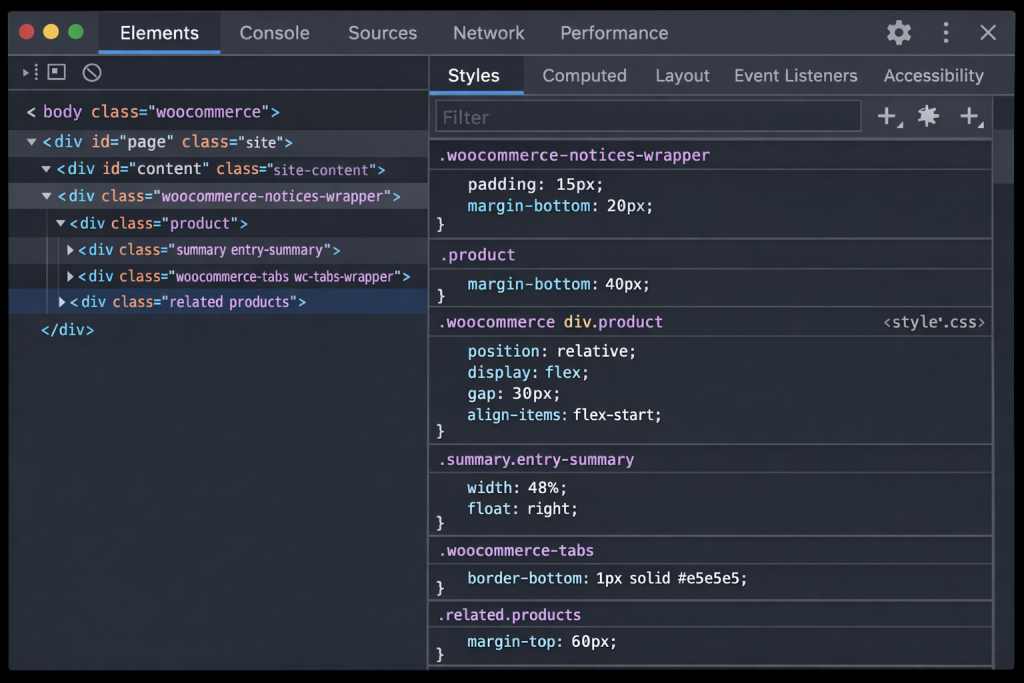Screen dimensions: 1024x683
Task: Expand the woocommerce-tabs wc-tabs-wrapper div
Action: click(70, 277)
